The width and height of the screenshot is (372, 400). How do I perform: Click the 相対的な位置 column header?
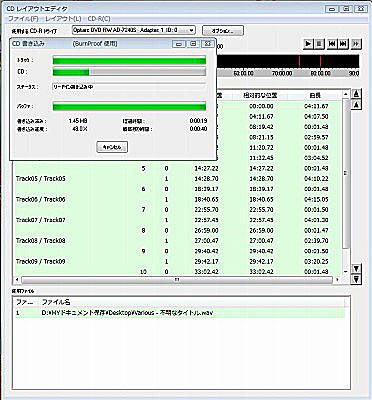(x=260, y=95)
